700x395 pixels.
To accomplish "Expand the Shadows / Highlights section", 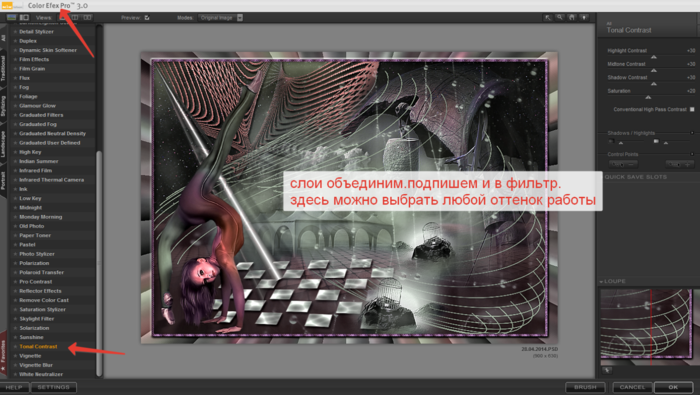I will 692,133.
